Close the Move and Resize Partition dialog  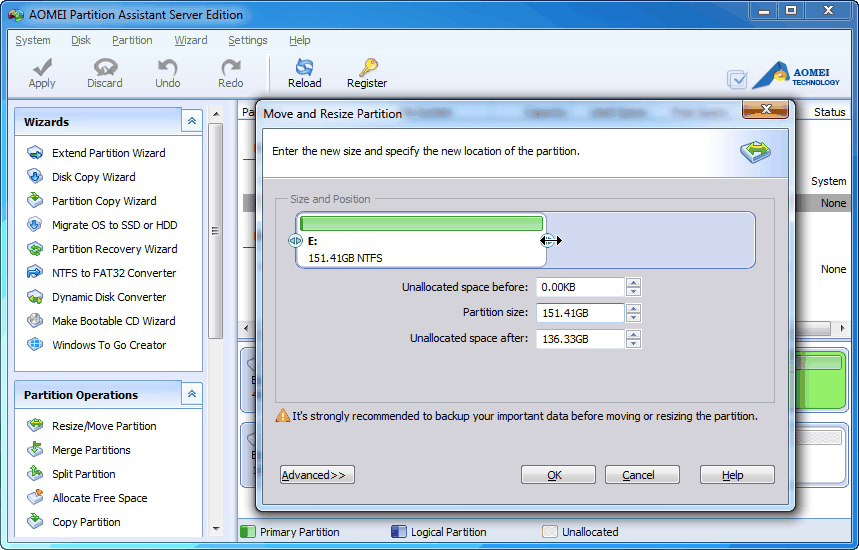tap(765, 109)
